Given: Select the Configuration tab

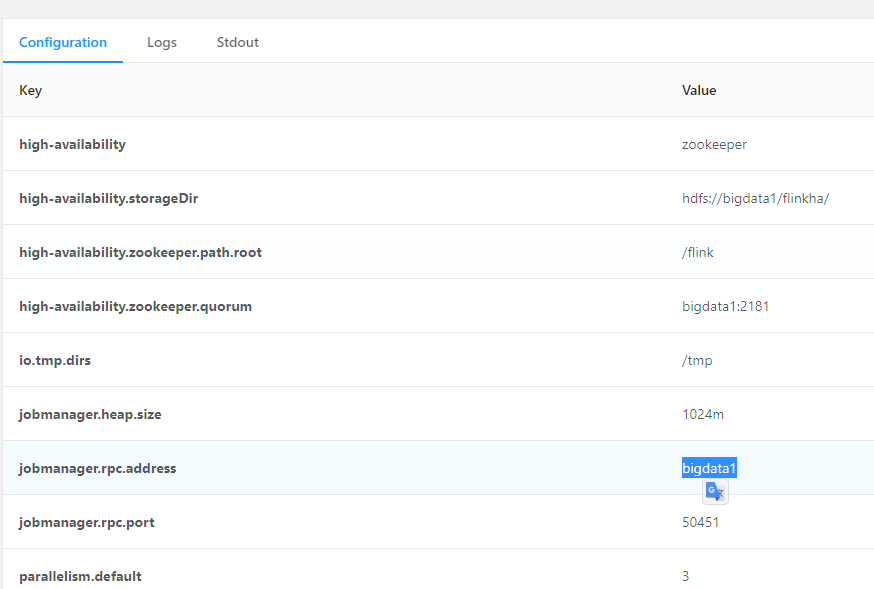Looking at the screenshot, I should tap(63, 42).
